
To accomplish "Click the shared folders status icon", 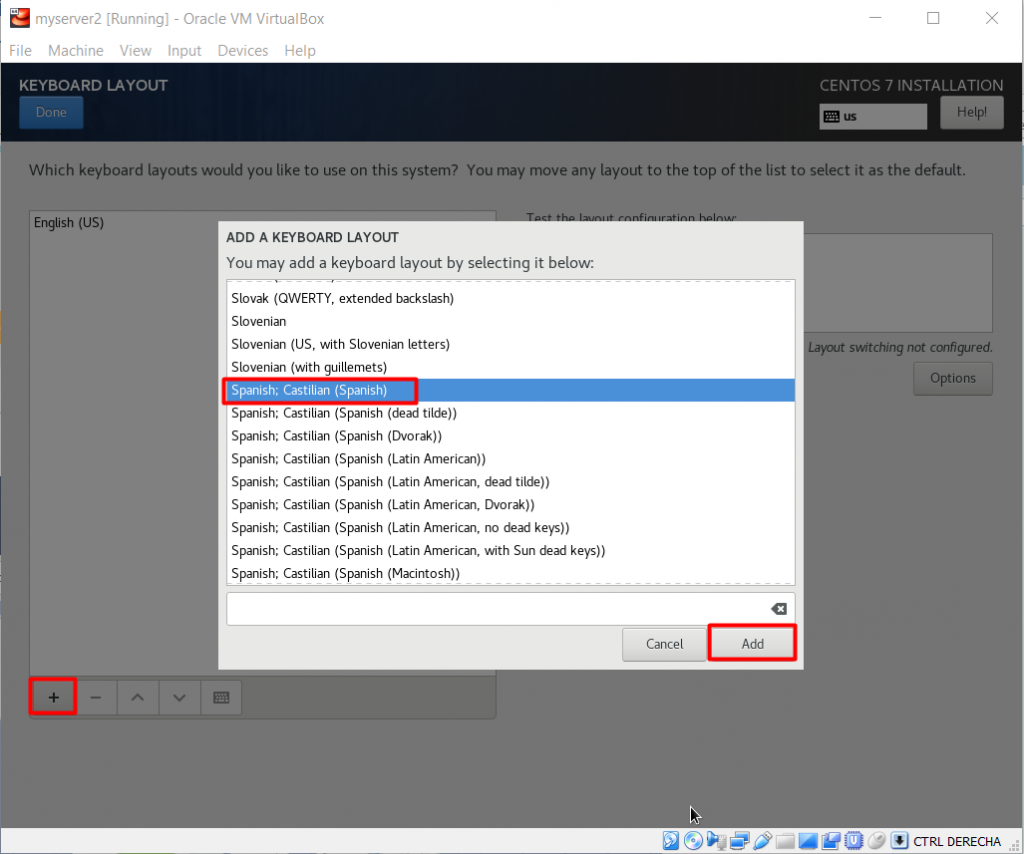I will (785, 840).
